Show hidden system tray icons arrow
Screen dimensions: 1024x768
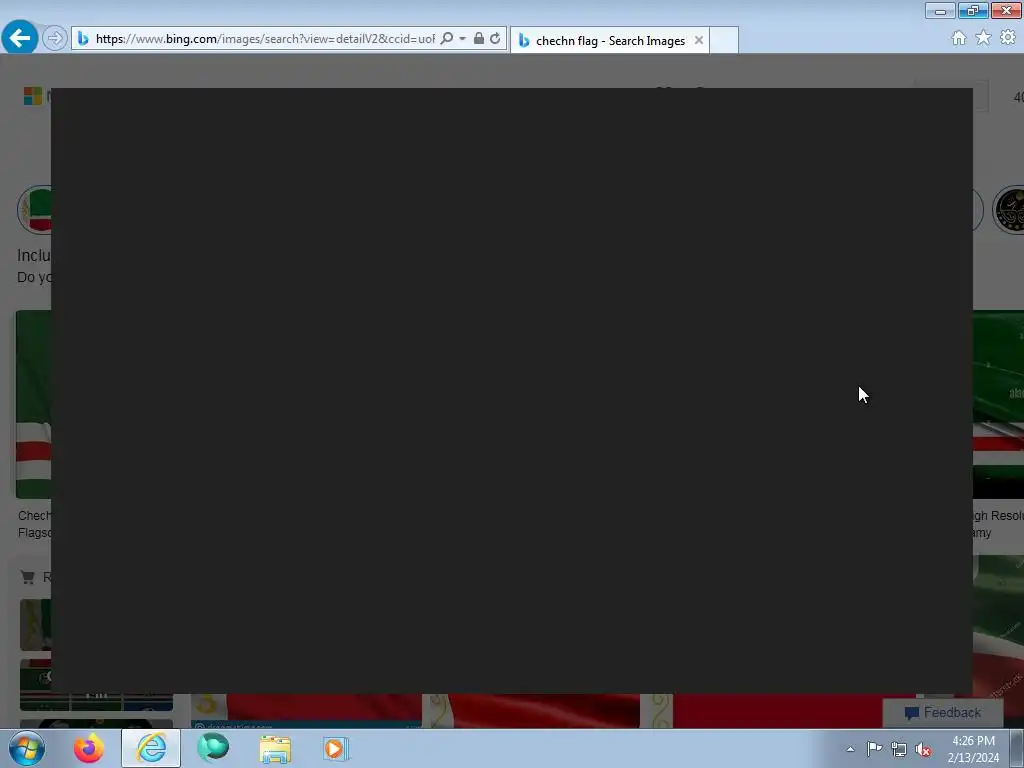click(850, 749)
